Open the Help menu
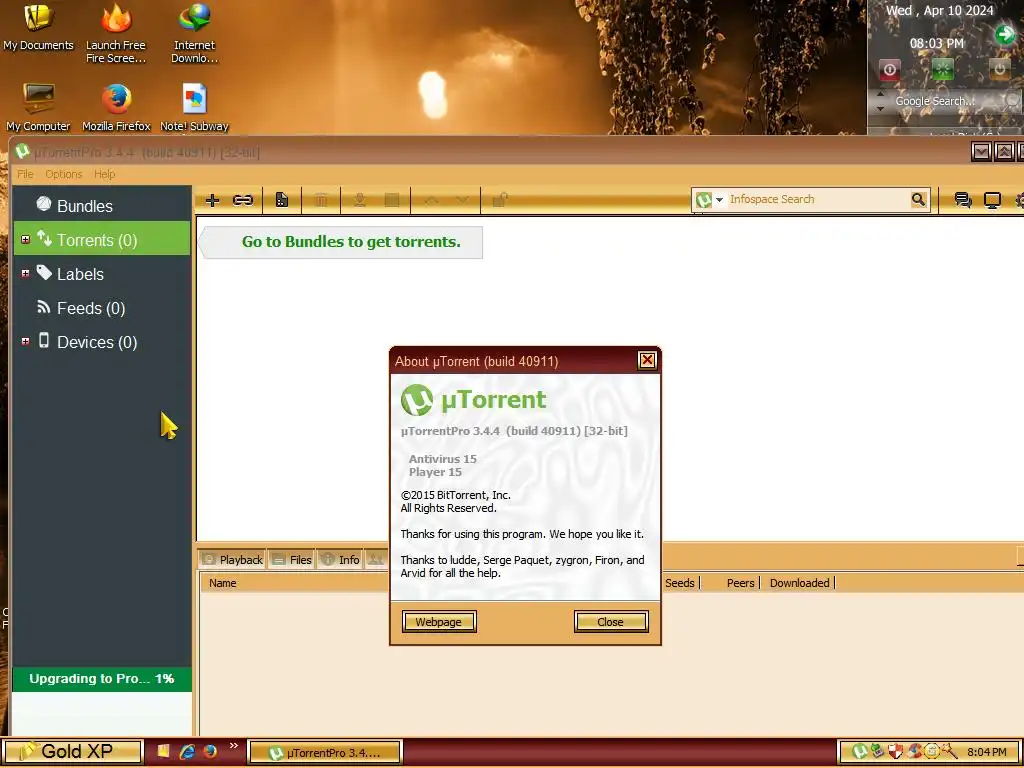The width and height of the screenshot is (1024, 768). coord(104,174)
